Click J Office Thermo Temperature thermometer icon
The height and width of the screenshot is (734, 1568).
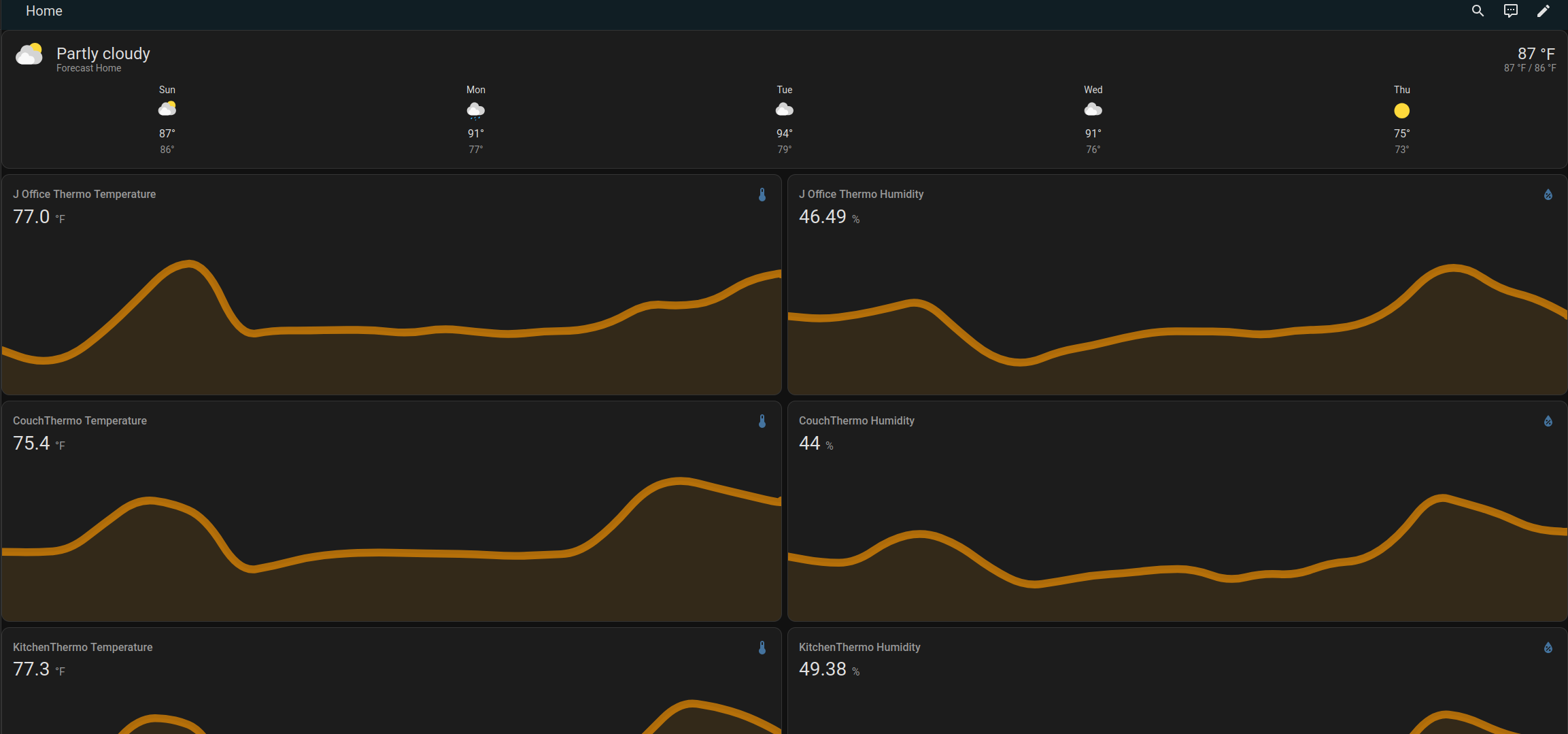[x=762, y=195]
